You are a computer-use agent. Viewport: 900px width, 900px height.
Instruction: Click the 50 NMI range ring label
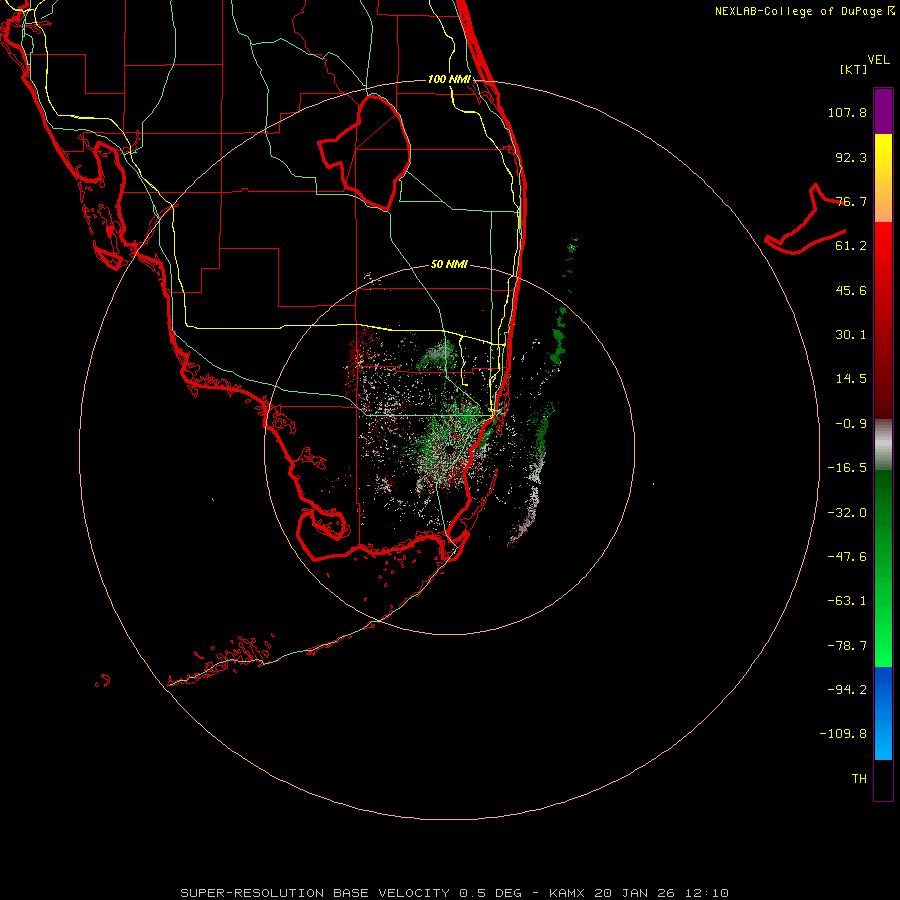[449, 265]
